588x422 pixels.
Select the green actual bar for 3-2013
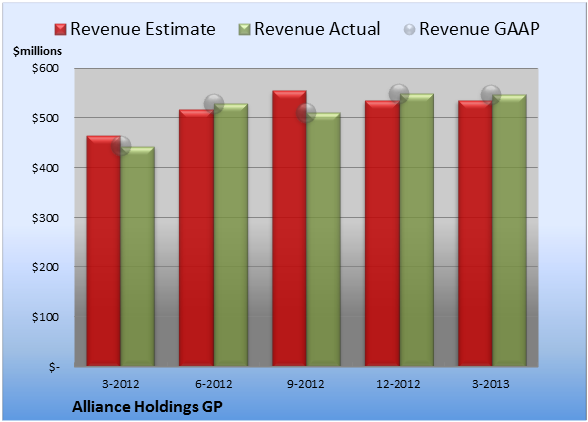509,230
